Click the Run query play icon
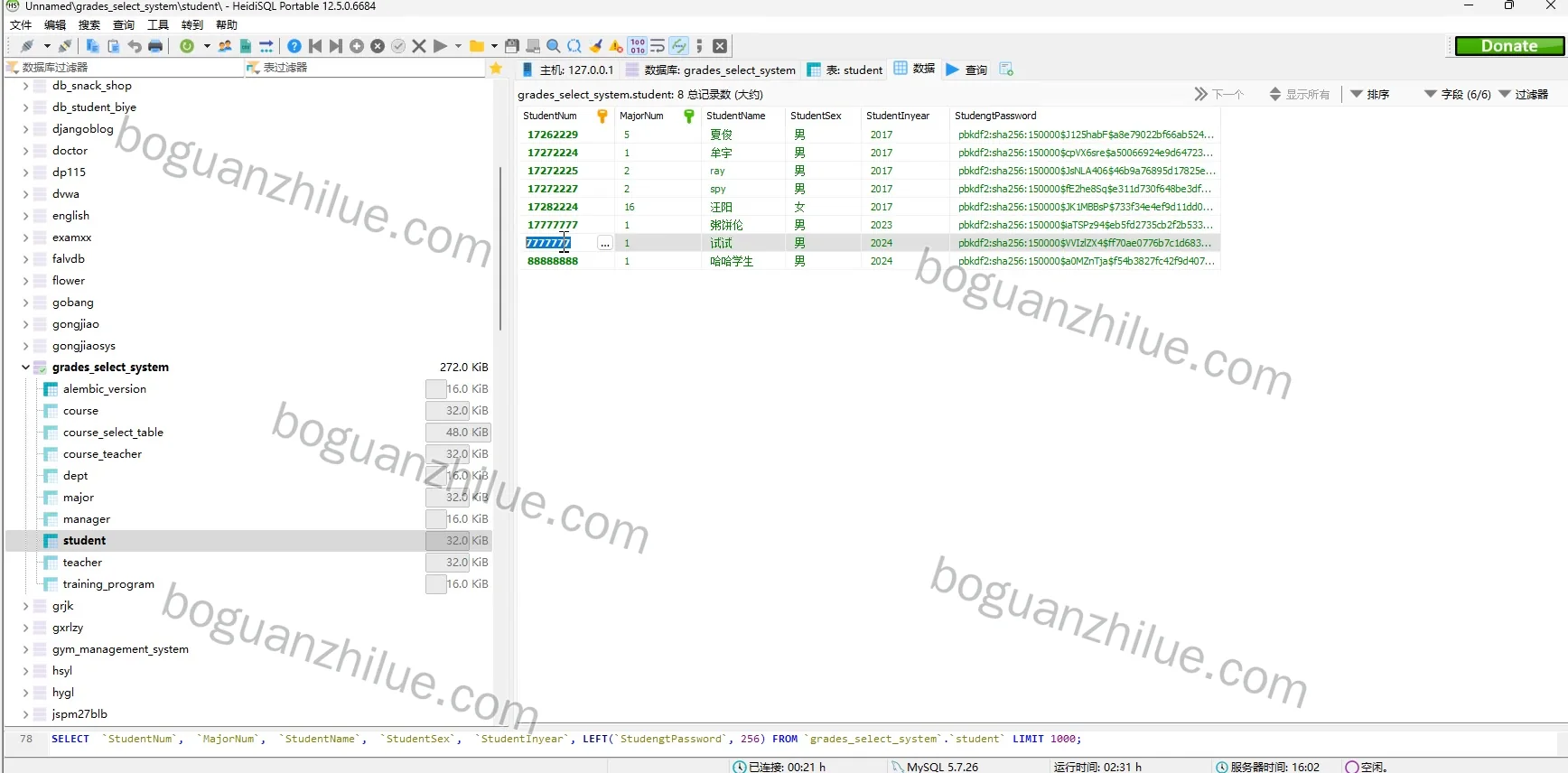This screenshot has height=773, width=1568. coord(440,46)
